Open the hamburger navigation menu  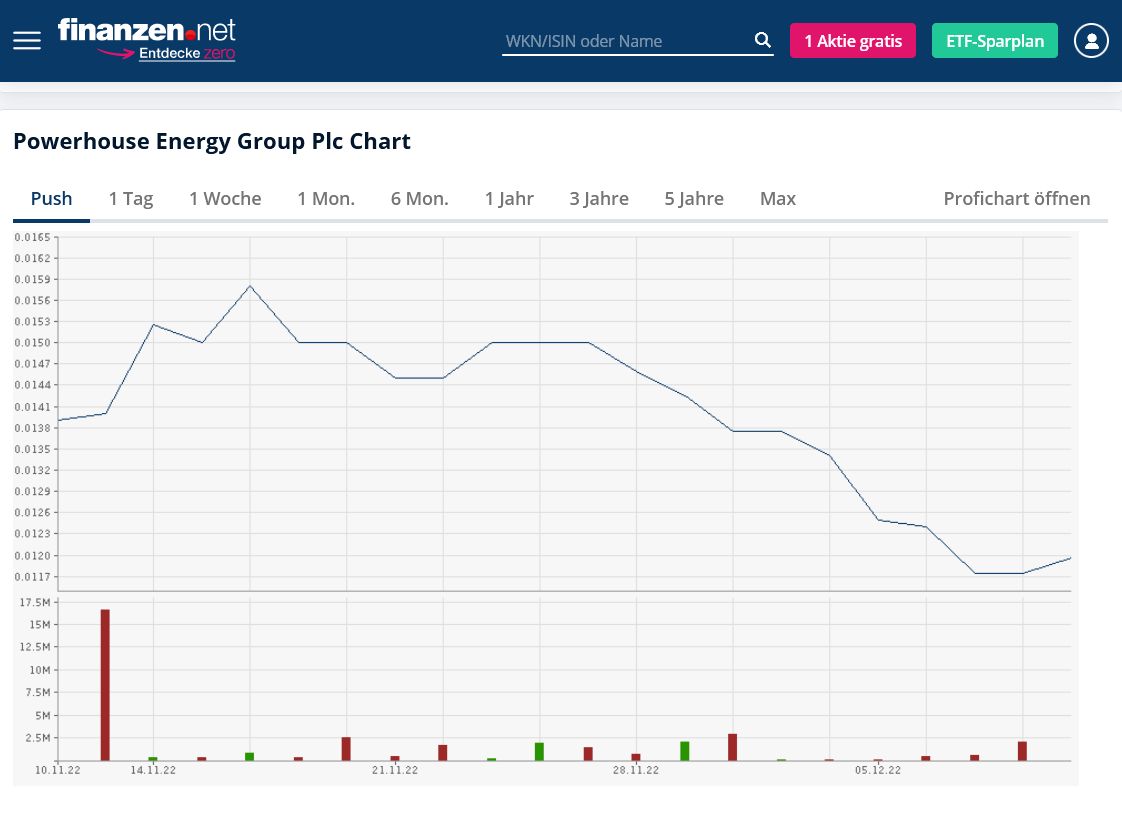[x=26, y=40]
